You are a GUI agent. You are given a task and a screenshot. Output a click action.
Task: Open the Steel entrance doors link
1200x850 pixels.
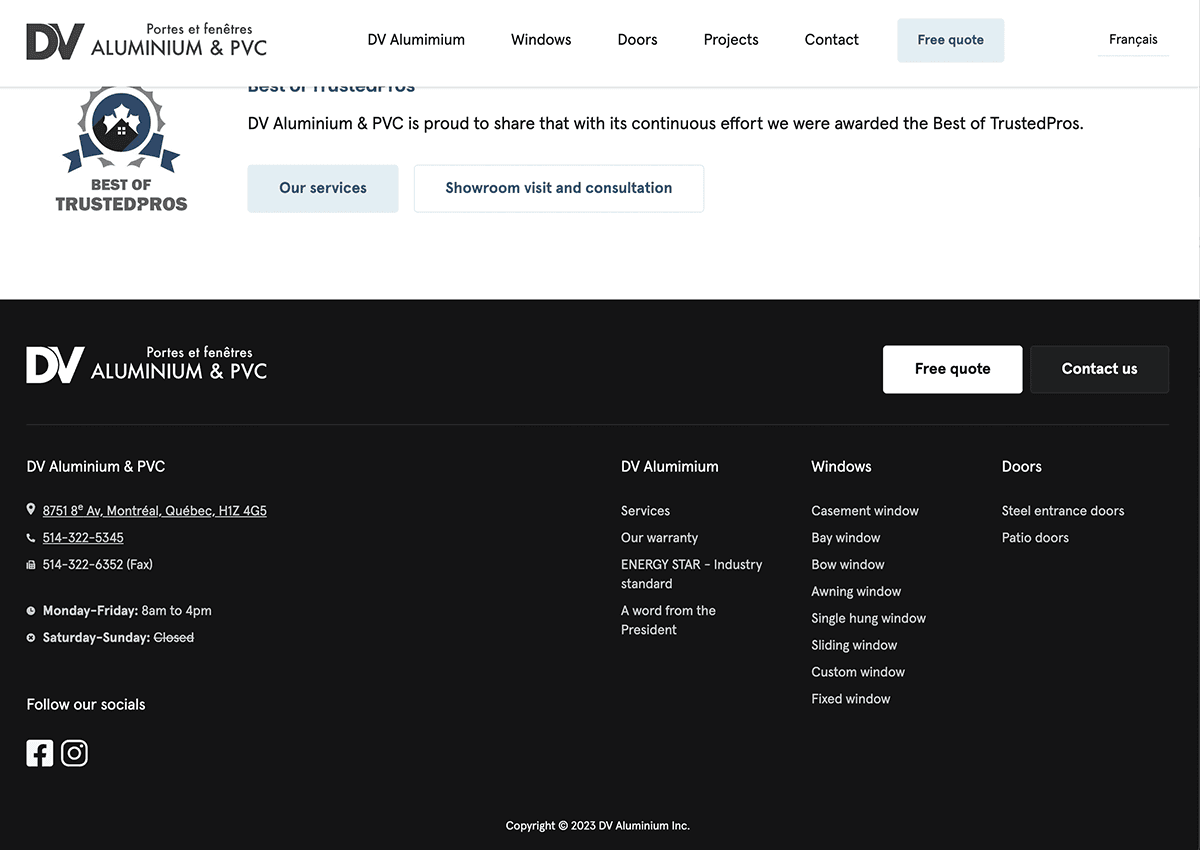[x=1063, y=511]
